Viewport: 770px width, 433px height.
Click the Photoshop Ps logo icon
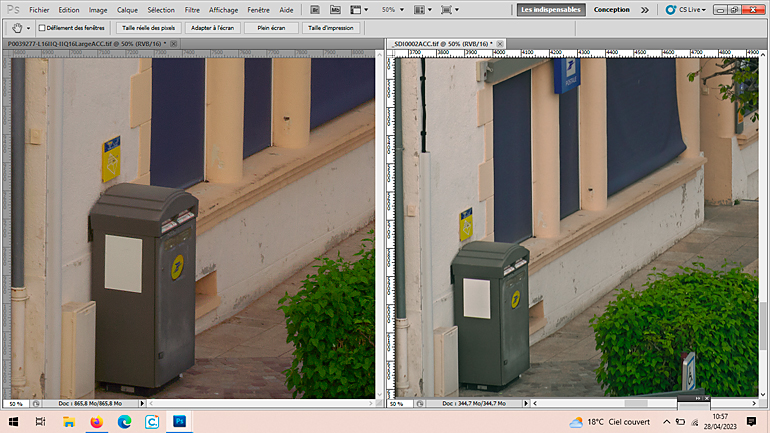13,9
